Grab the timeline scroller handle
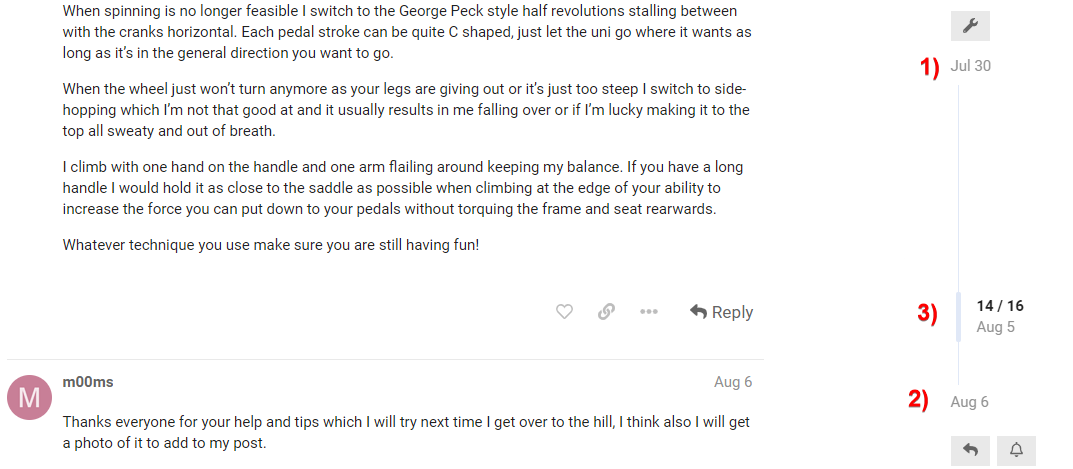Screen dimensions: 1073x469 click(959, 317)
